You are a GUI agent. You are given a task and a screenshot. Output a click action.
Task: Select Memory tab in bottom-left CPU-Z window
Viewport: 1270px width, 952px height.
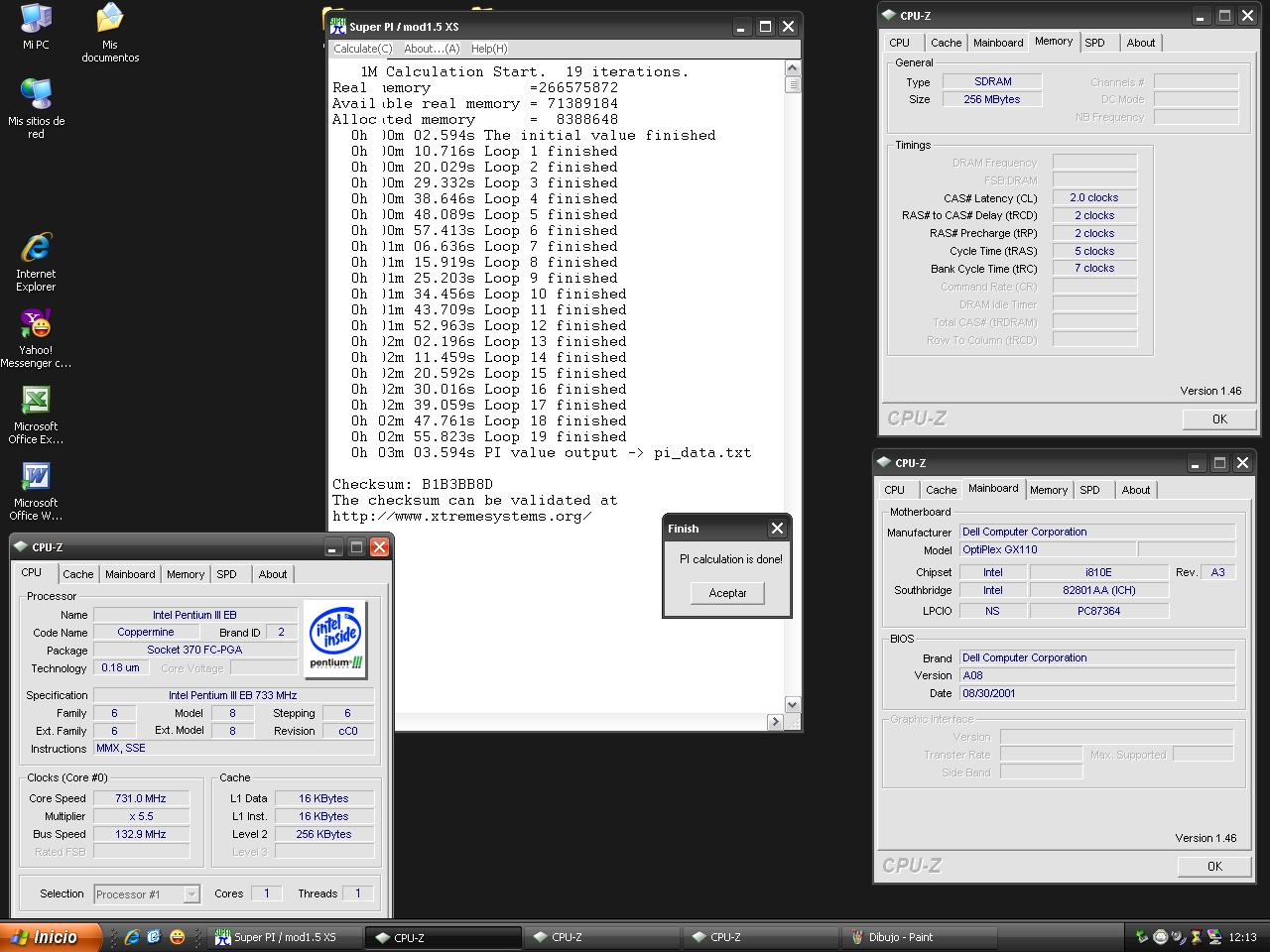[x=186, y=574]
